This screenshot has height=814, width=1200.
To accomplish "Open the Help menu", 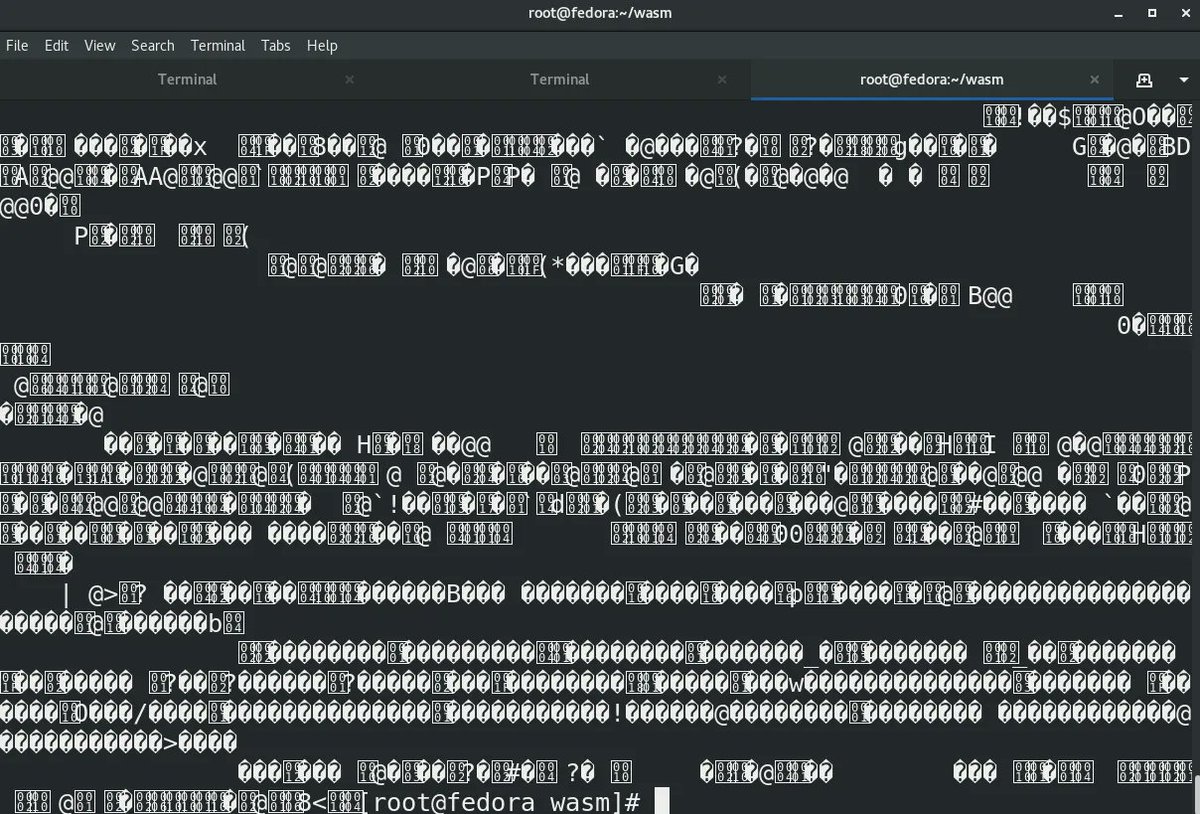I will point(322,45).
